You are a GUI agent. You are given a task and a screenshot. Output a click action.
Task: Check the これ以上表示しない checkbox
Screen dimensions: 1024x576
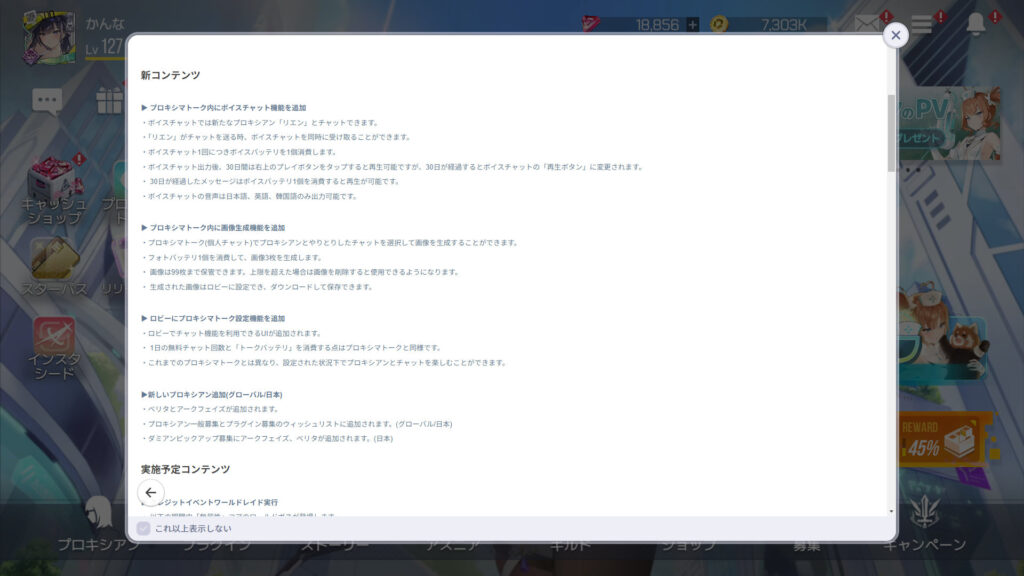(143, 528)
